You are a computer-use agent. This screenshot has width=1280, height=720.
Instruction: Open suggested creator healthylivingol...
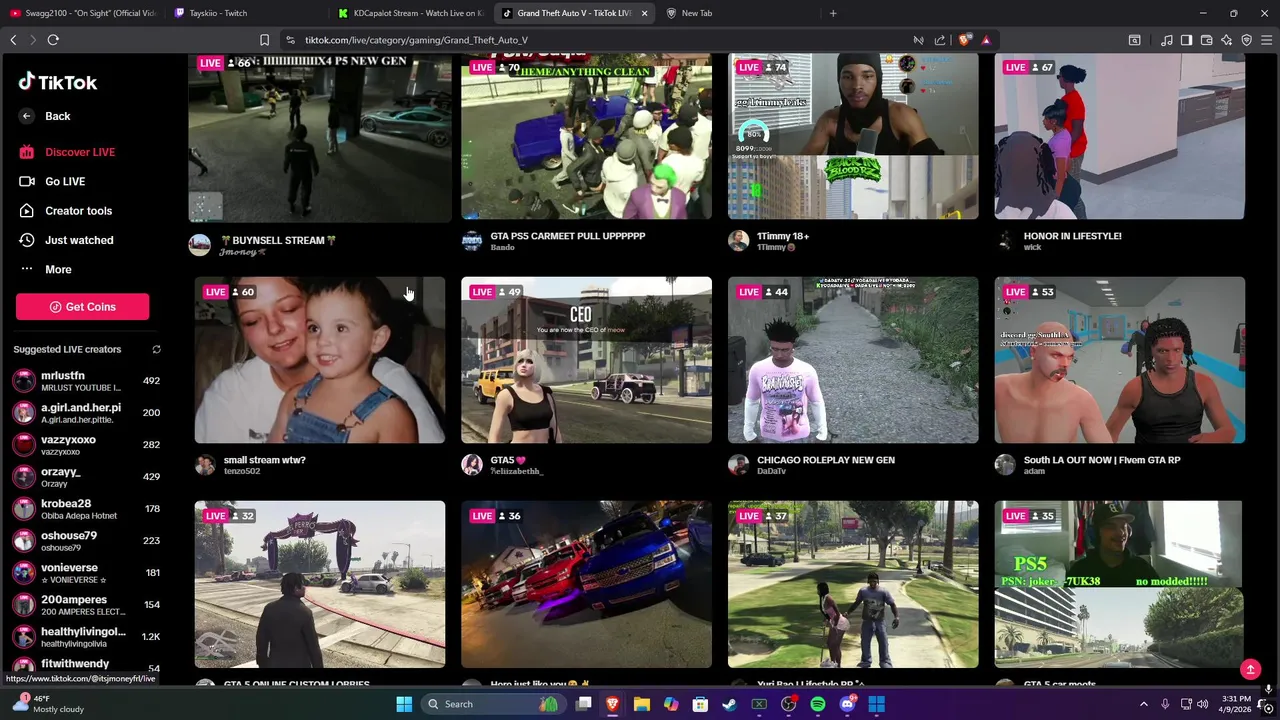click(86, 637)
